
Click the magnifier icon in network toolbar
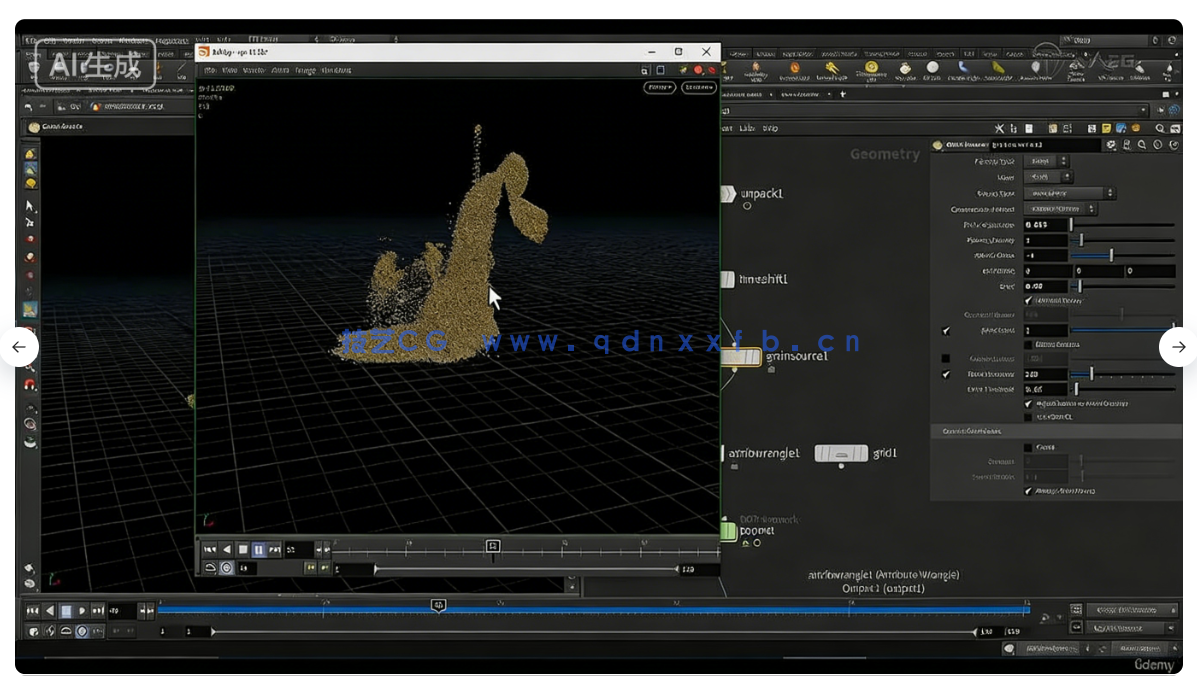point(1159,129)
